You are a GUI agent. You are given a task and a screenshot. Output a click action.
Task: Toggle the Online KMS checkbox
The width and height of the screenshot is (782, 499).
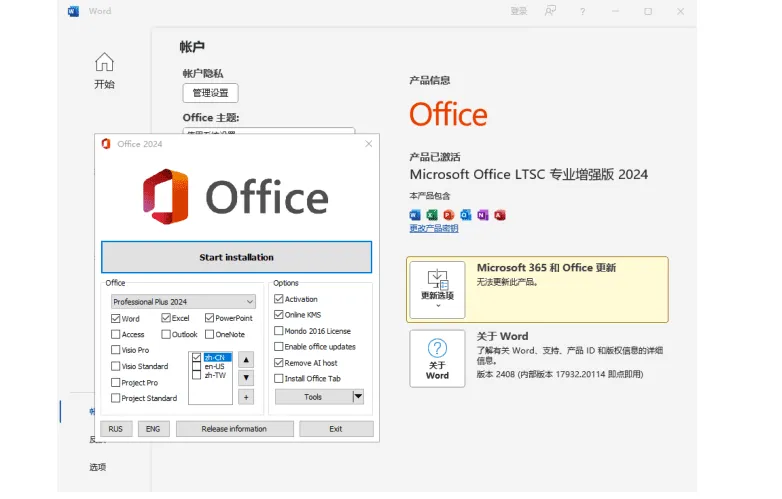point(279,315)
